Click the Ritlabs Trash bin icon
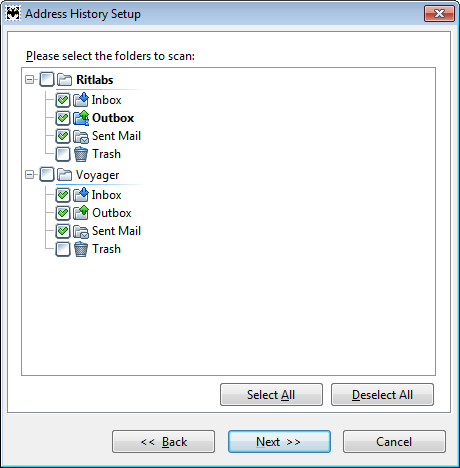 (81, 154)
